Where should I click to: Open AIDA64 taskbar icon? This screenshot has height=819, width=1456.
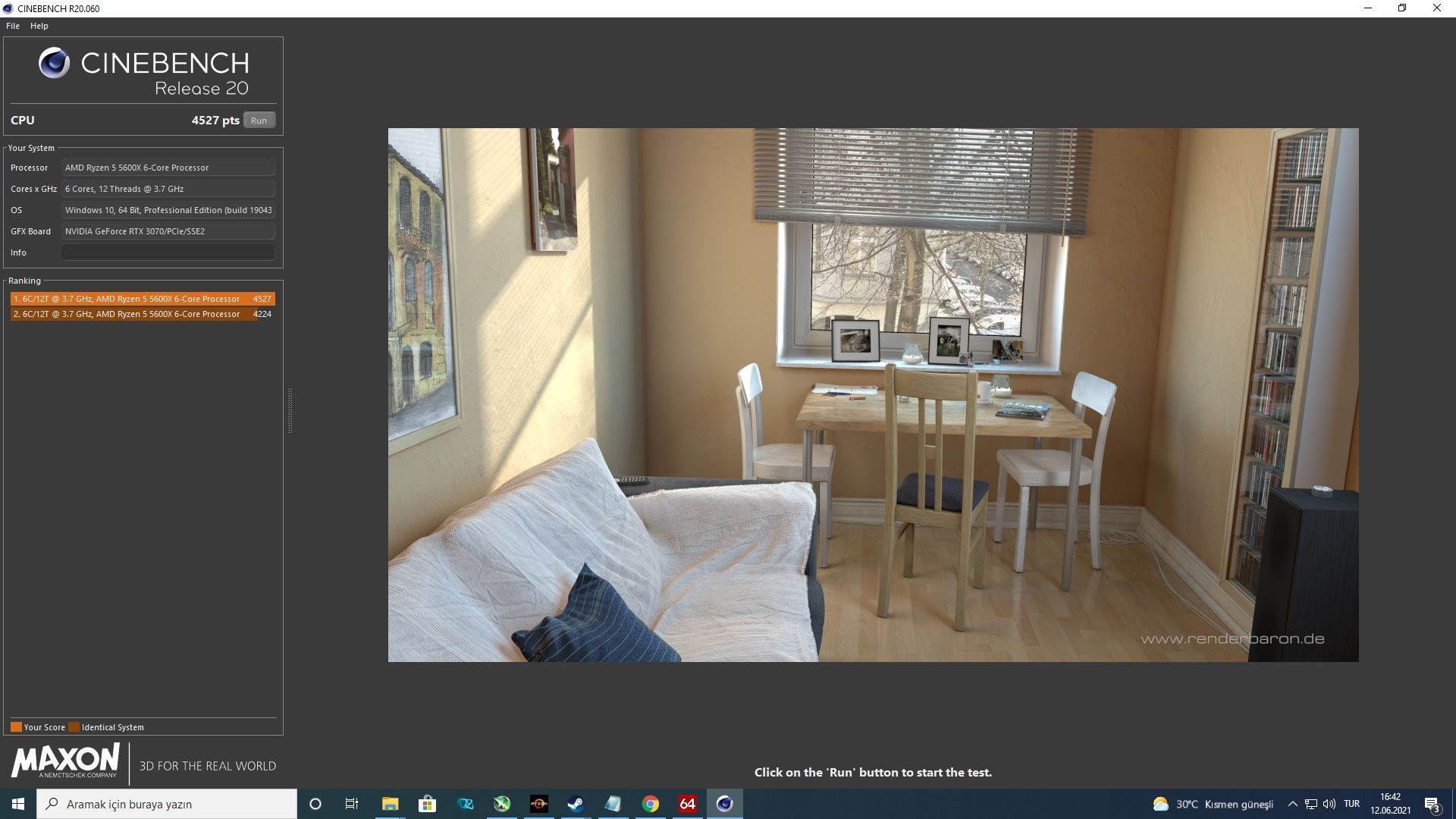tap(687, 804)
